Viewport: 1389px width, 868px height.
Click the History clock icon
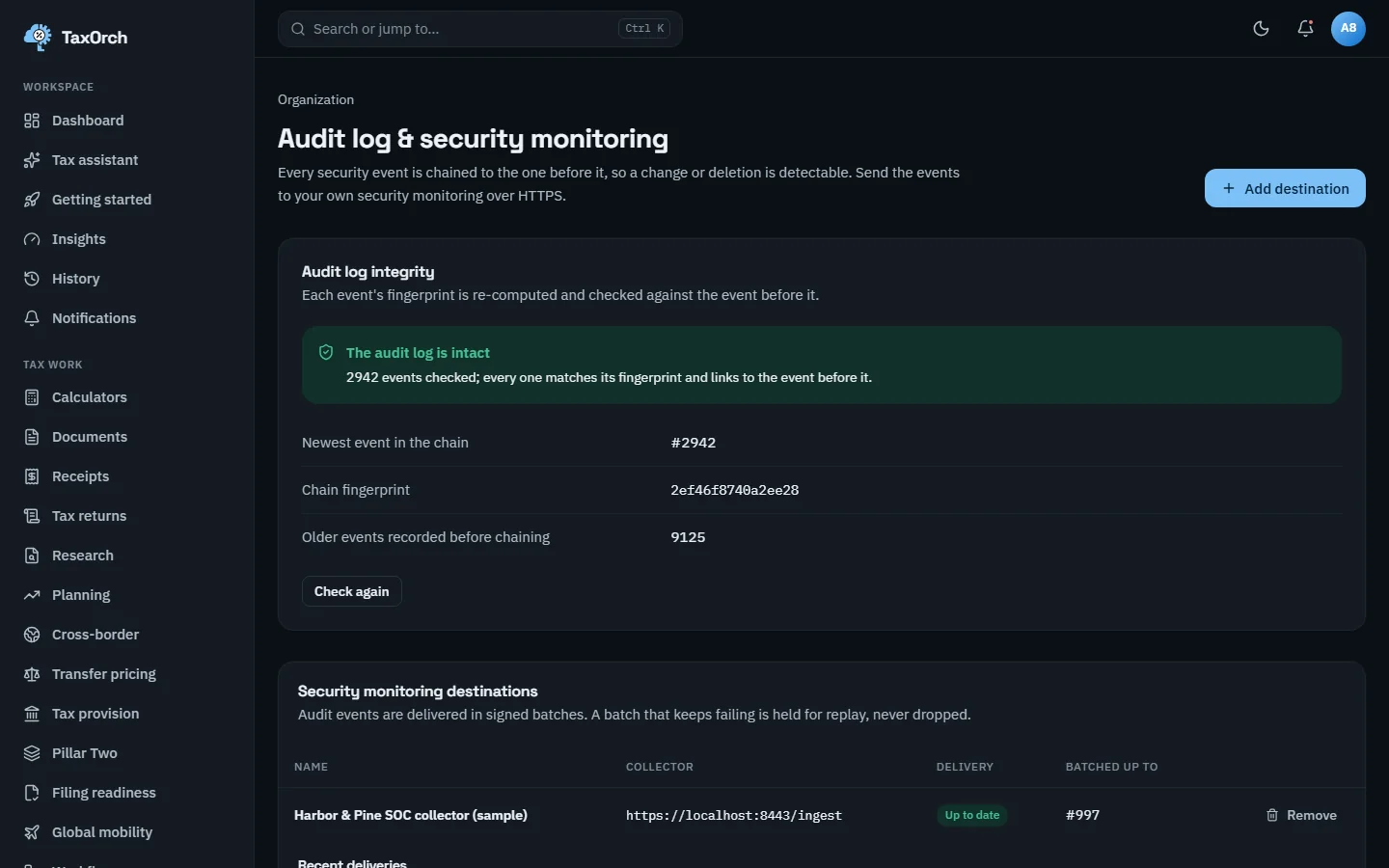32,279
